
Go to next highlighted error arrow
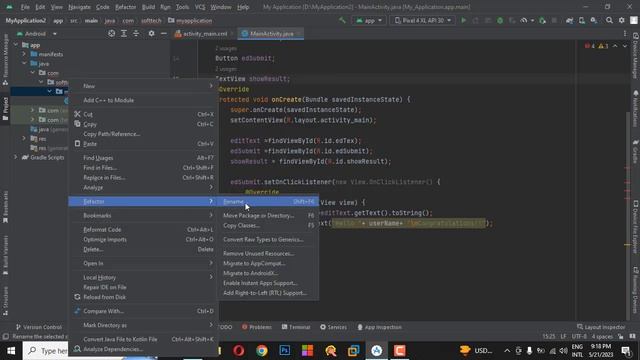coord(624,46)
